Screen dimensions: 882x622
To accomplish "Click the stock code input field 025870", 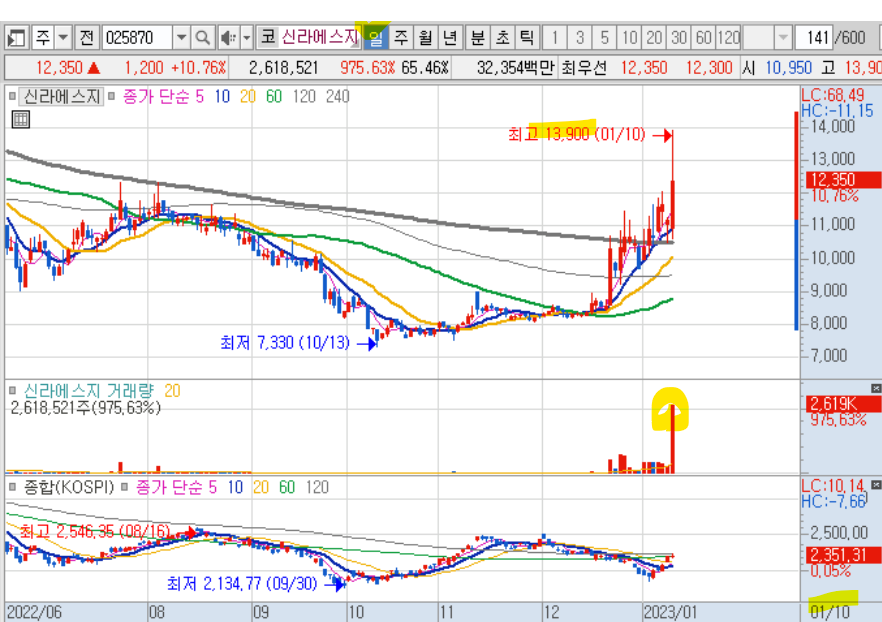I will tap(137, 38).
